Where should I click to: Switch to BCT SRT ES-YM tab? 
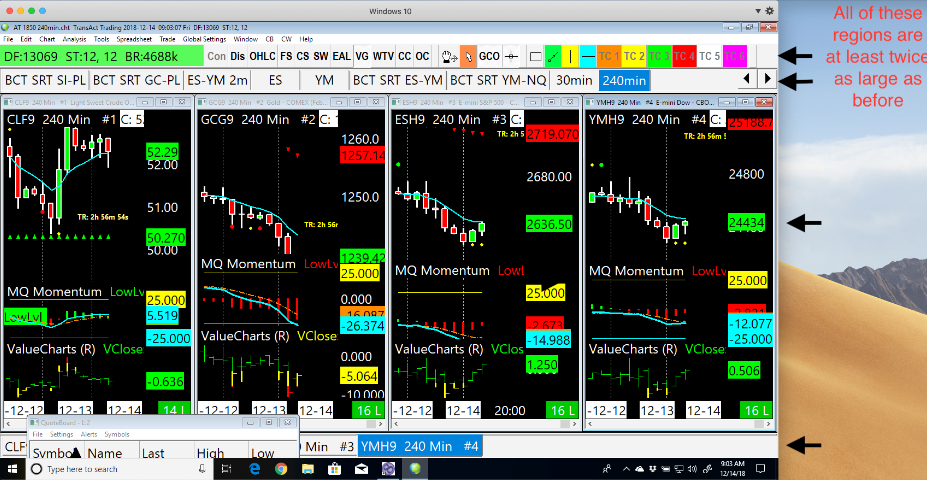398,79
